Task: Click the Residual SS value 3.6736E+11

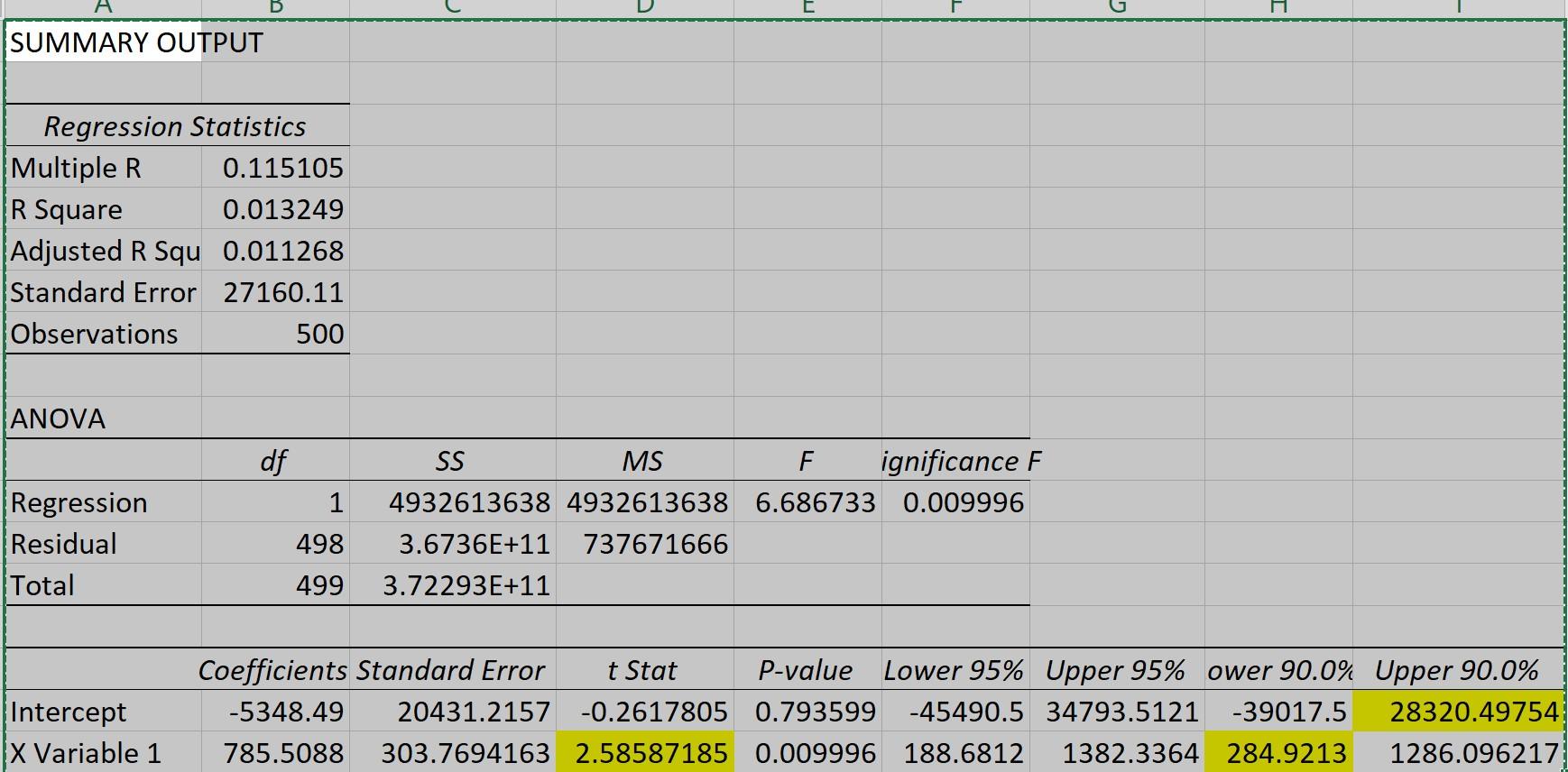Action: tap(453, 543)
